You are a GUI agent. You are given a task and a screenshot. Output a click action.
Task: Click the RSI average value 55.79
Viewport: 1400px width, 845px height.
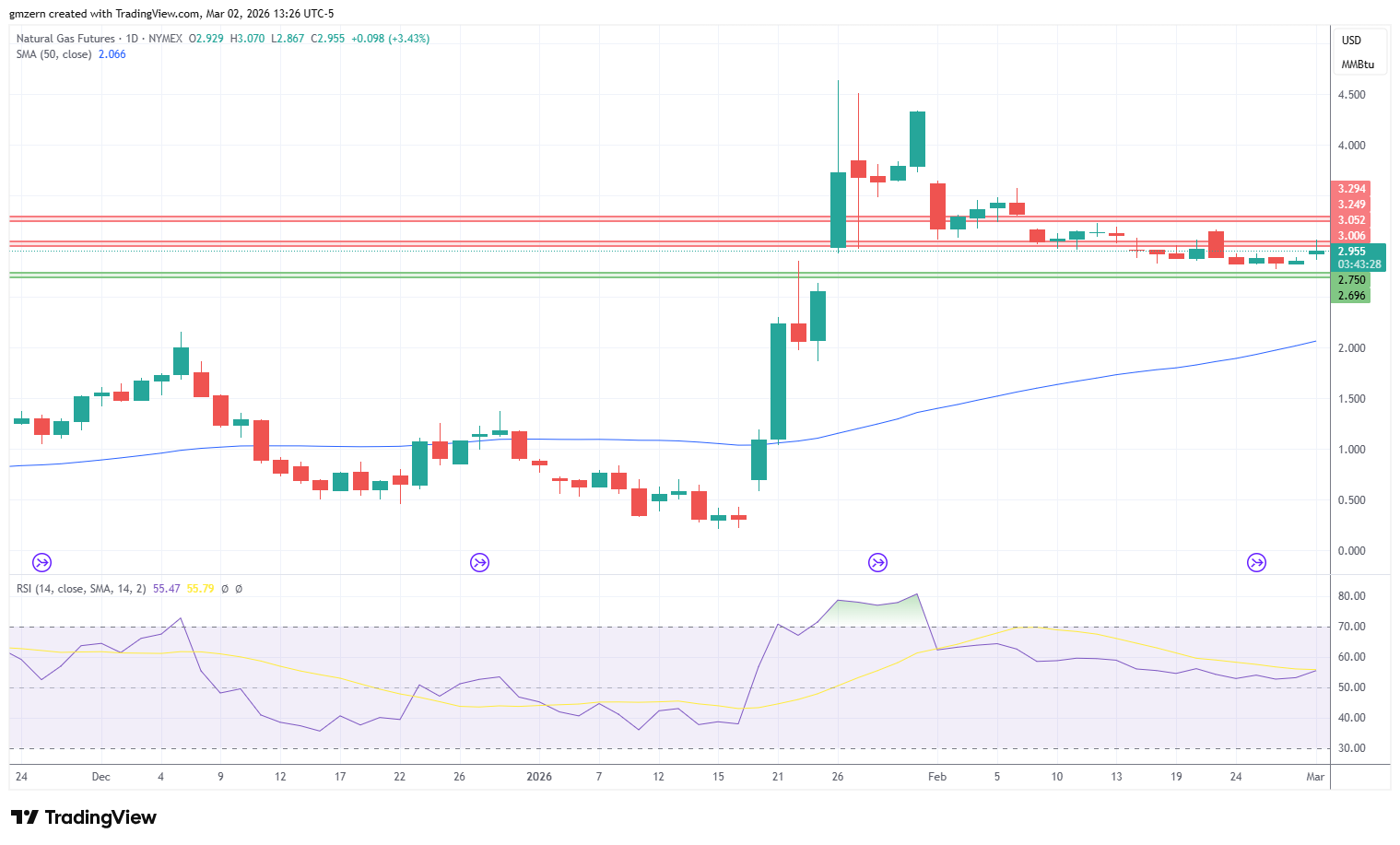200,589
